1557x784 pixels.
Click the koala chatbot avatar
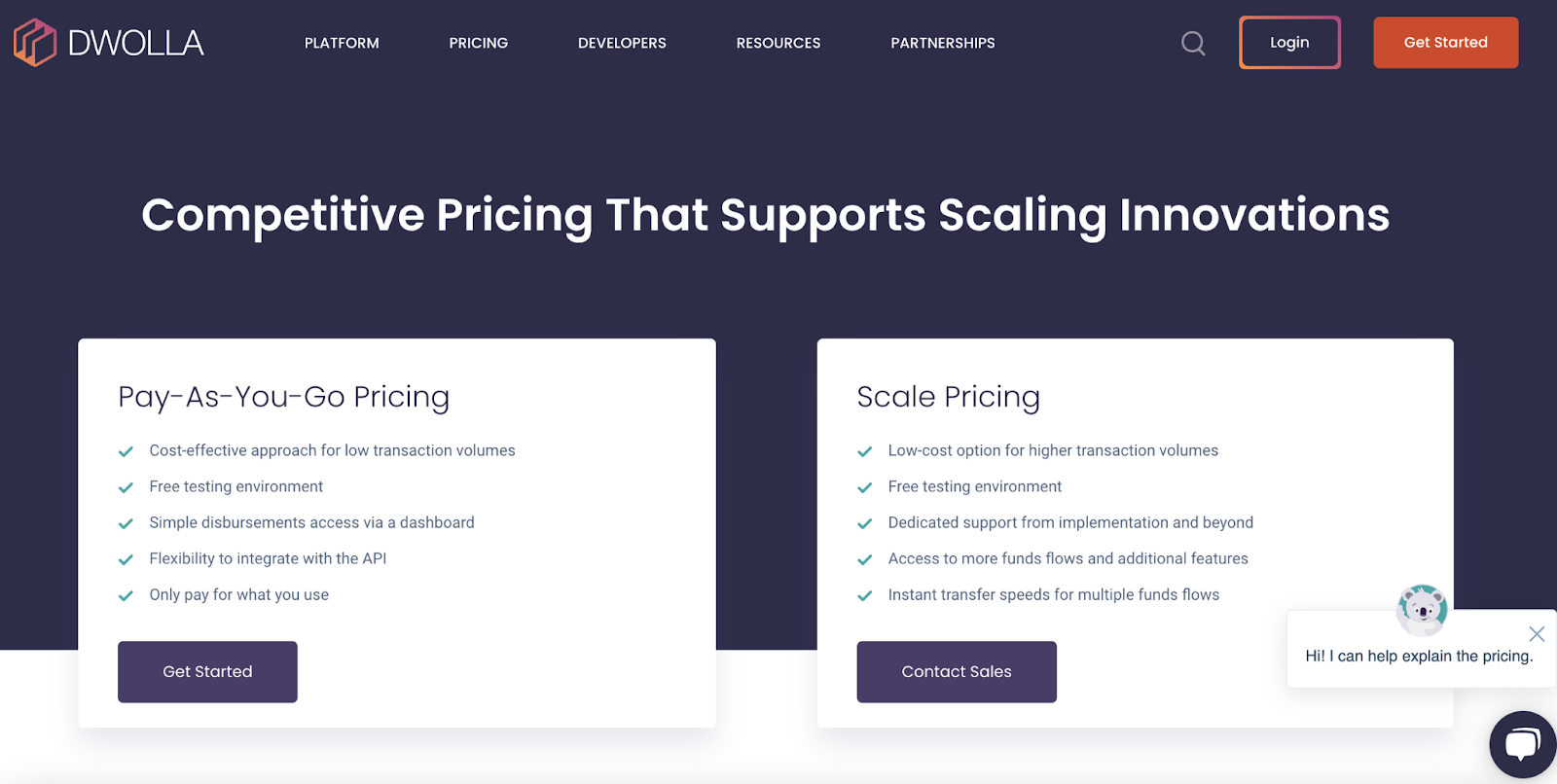click(x=1422, y=610)
